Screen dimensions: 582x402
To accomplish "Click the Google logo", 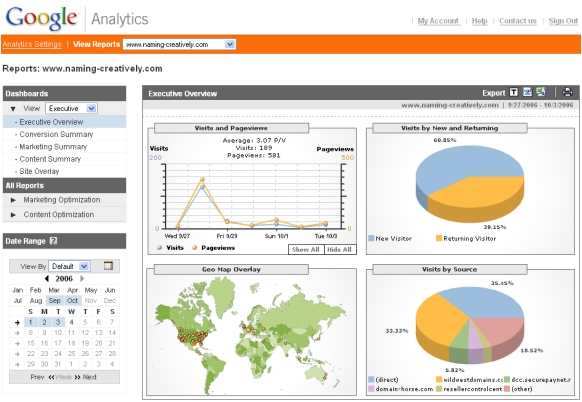I will [x=42, y=19].
